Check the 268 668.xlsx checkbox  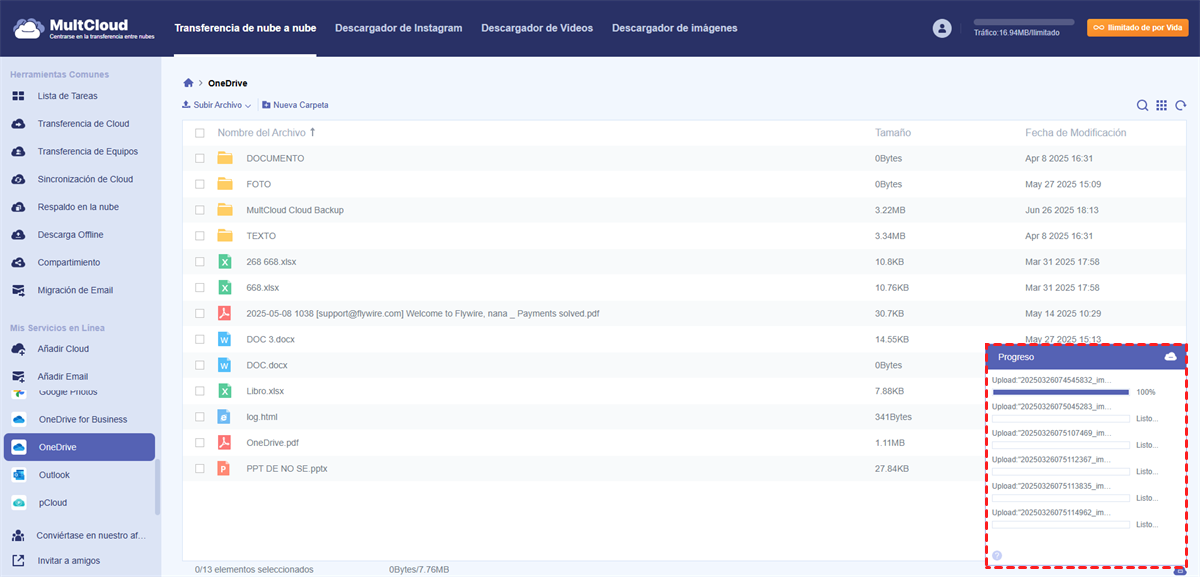(200, 262)
